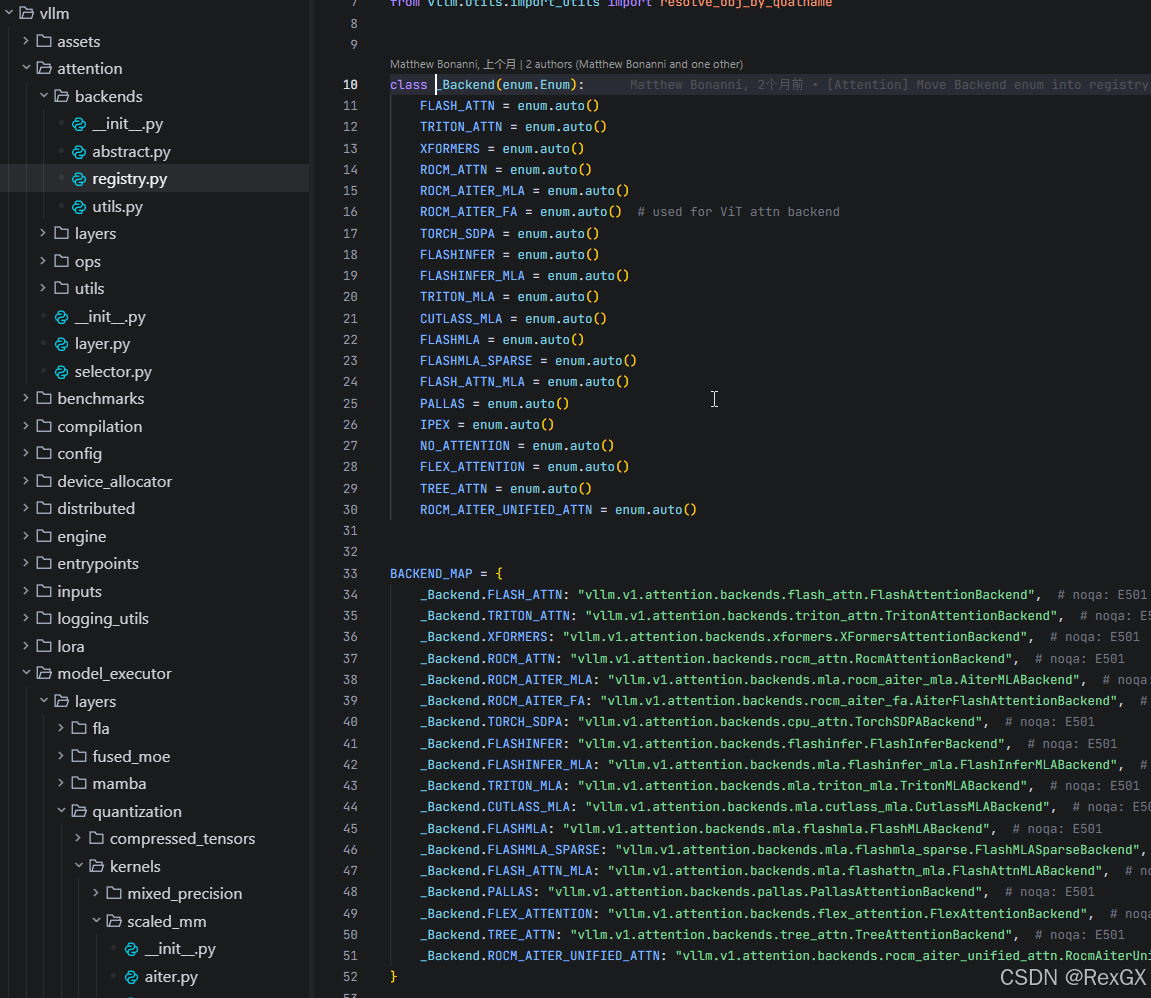
Task: Collapse the model_executor folder chevron
Action: click(x=26, y=673)
